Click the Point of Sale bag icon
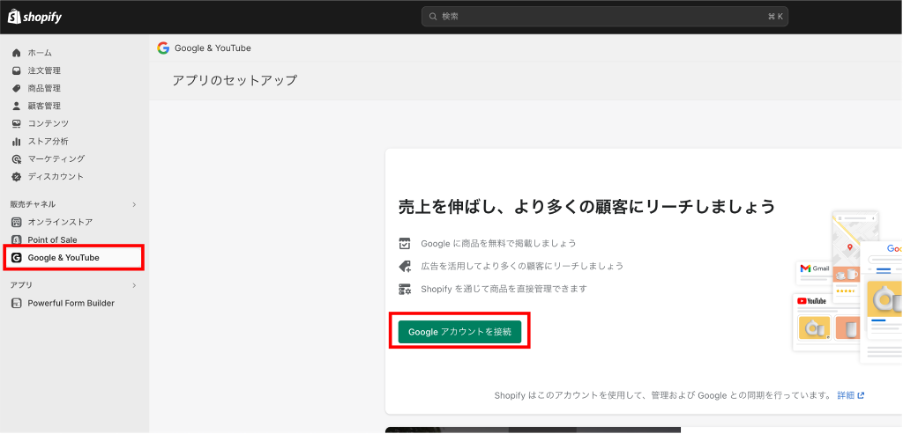Image resolution: width=904 pixels, height=434 pixels. 16,240
